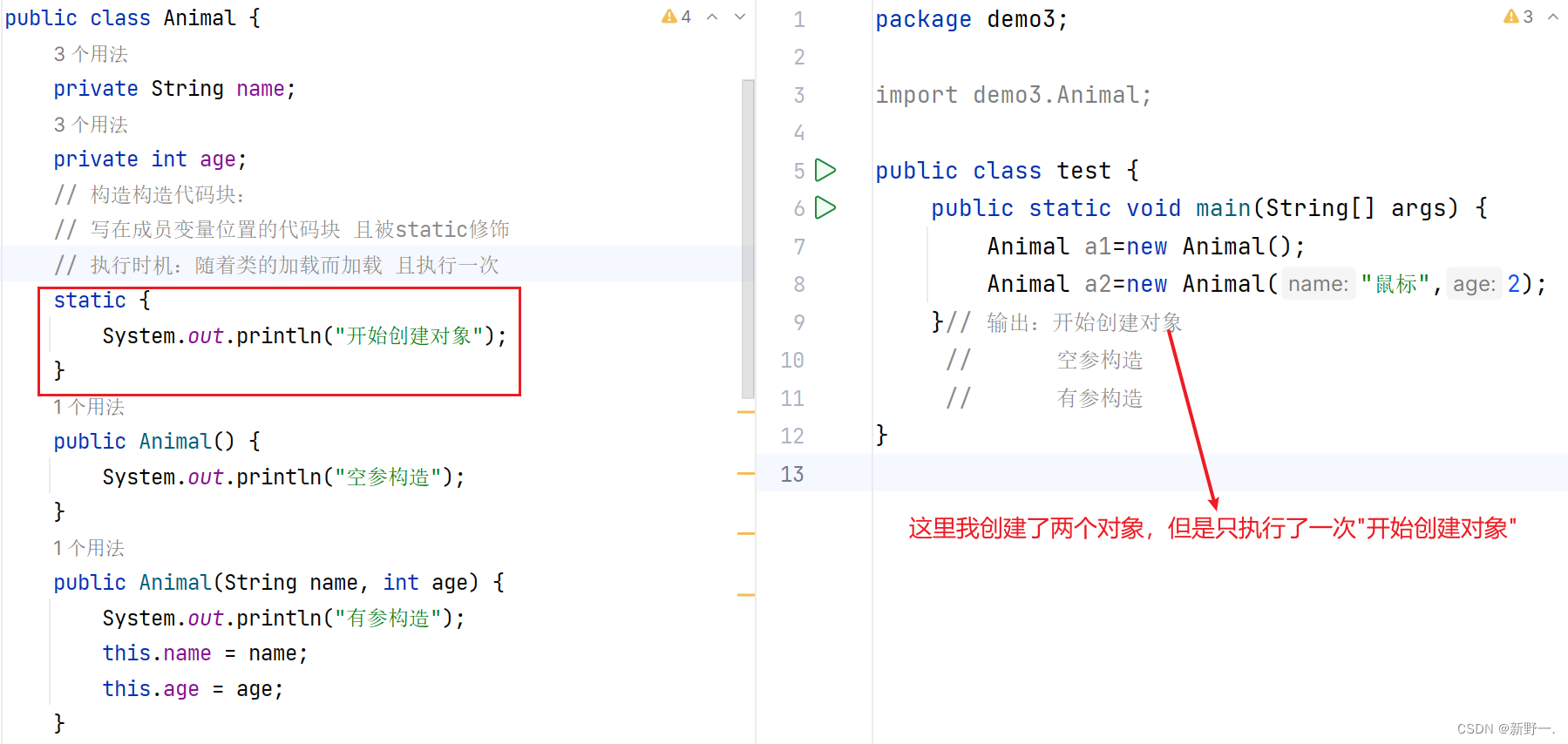Click 'public class test {' declaration

(x=1007, y=171)
